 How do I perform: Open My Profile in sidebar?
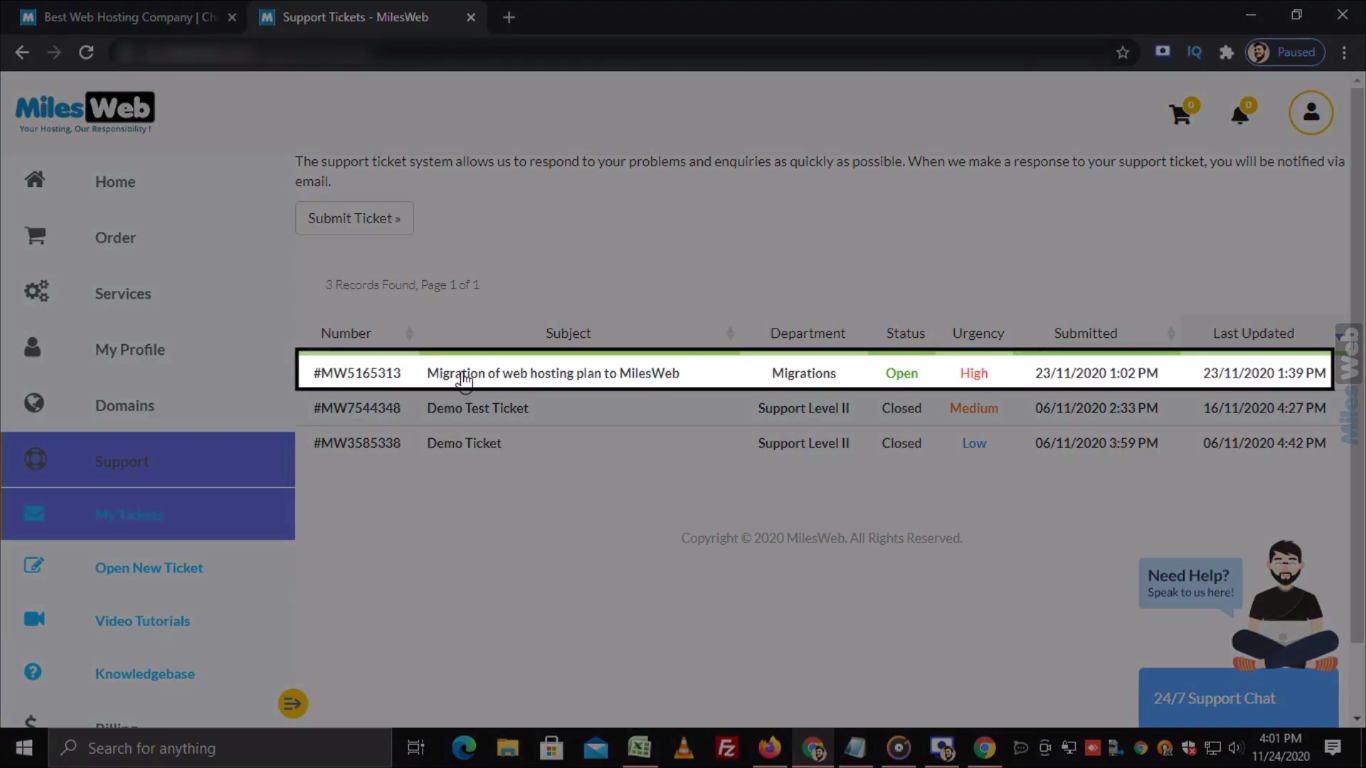pyautogui.click(x=130, y=350)
